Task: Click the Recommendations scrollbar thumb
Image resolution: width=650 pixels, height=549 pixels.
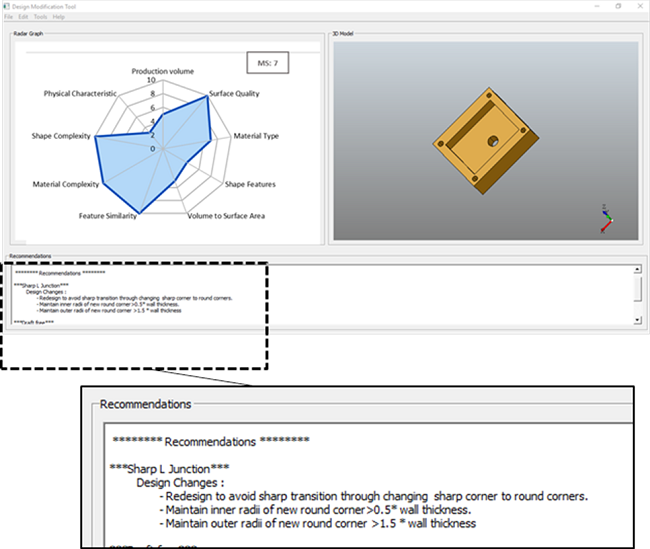Action: [638, 289]
